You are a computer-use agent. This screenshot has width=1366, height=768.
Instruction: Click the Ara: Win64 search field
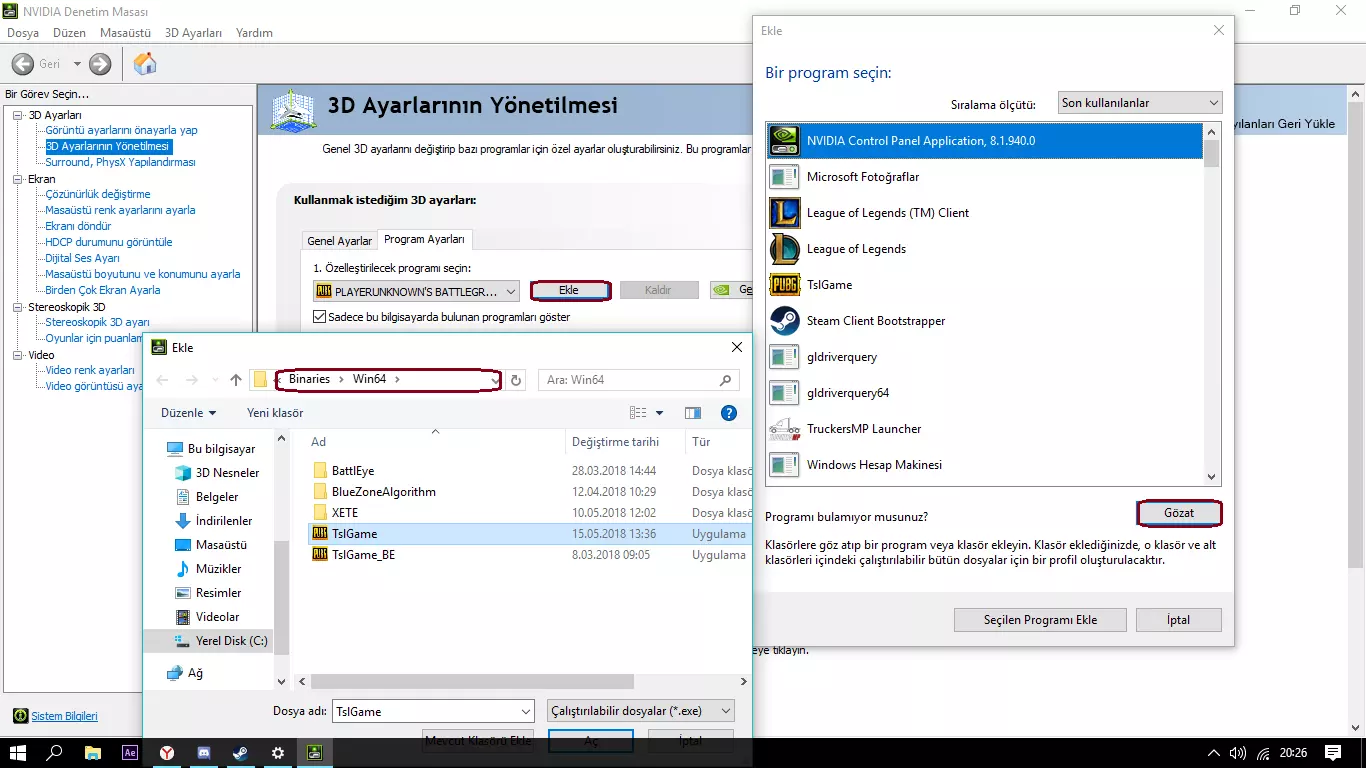pyautogui.click(x=640, y=380)
